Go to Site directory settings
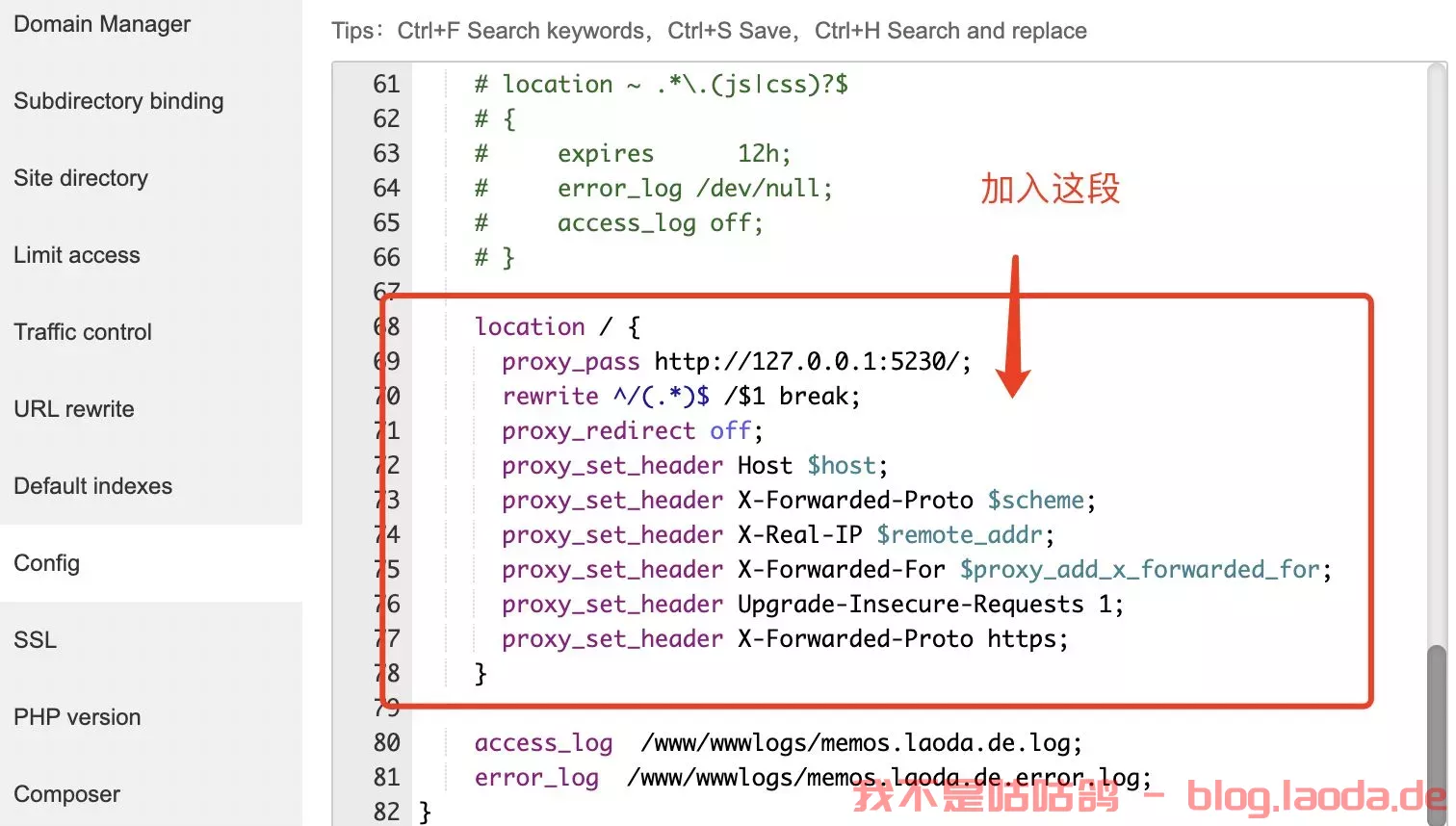Screen dimensions: 1456x826 tap(81, 178)
